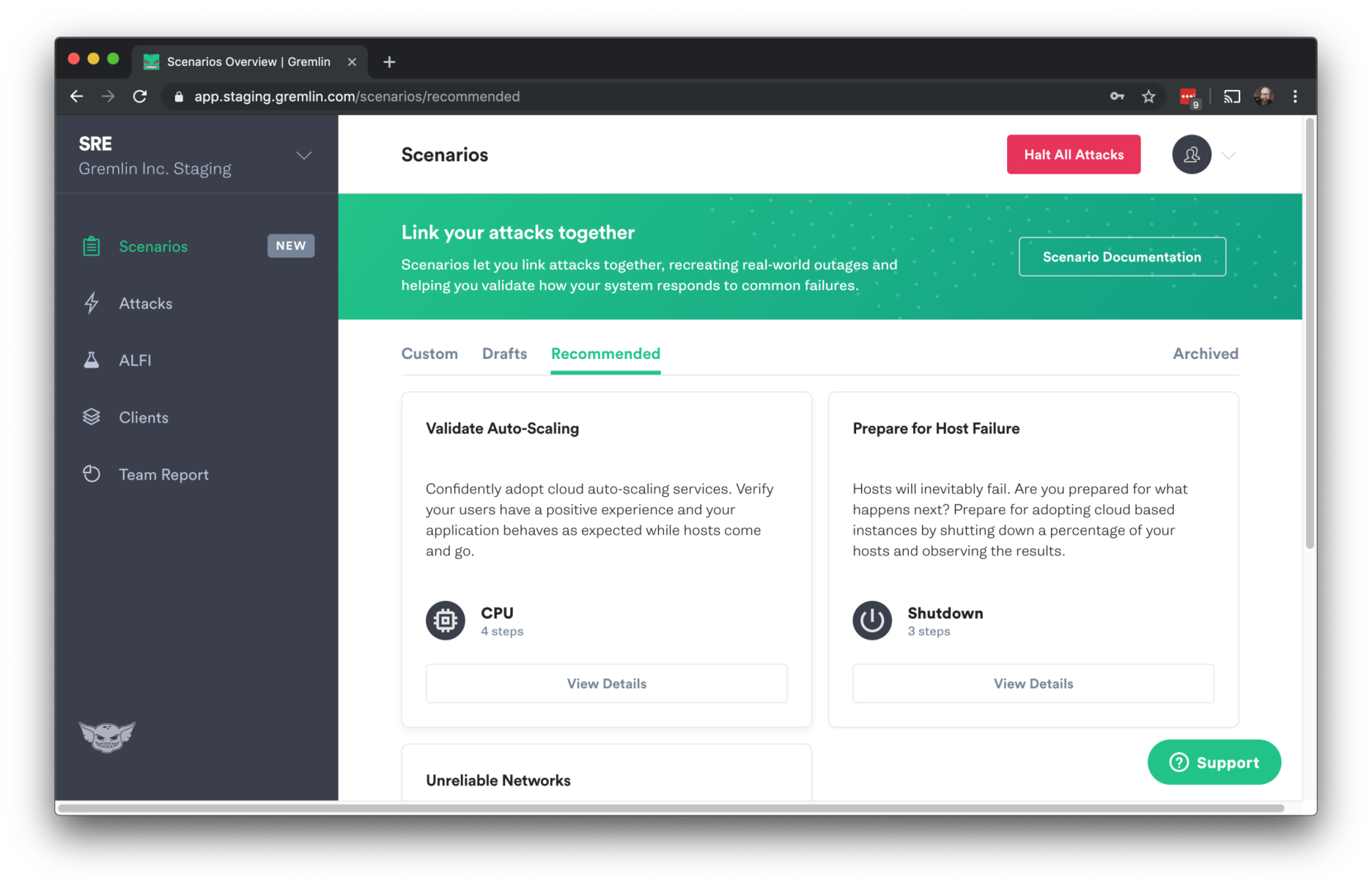Screen dimensions: 1372x888
Task: Switch to the Custom tab
Action: [x=429, y=353]
